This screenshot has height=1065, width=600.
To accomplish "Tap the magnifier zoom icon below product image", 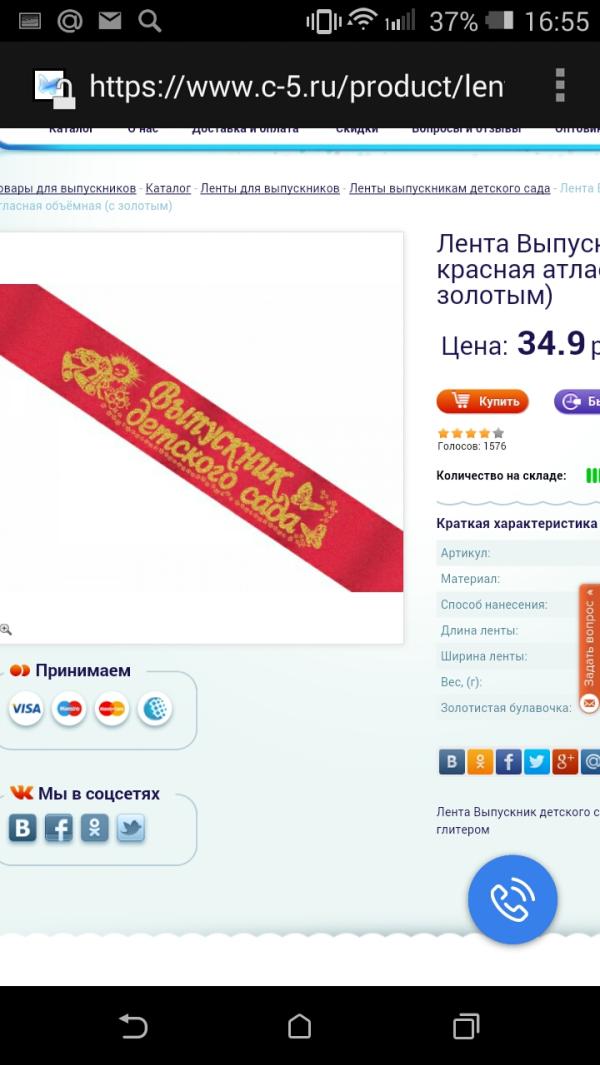I will click(x=5, y=630).
